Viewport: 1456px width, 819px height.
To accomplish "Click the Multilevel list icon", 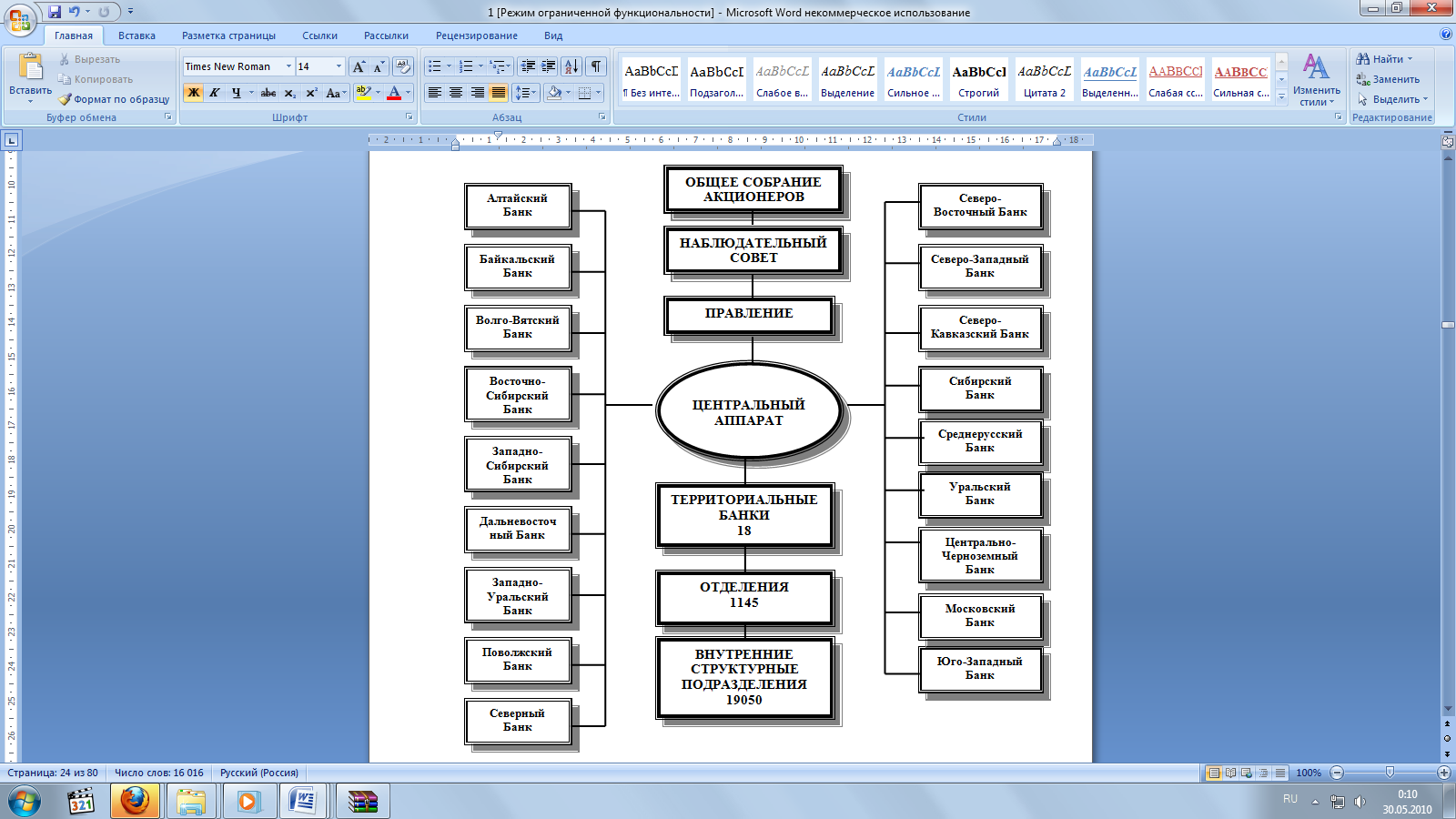I will 497,66.
